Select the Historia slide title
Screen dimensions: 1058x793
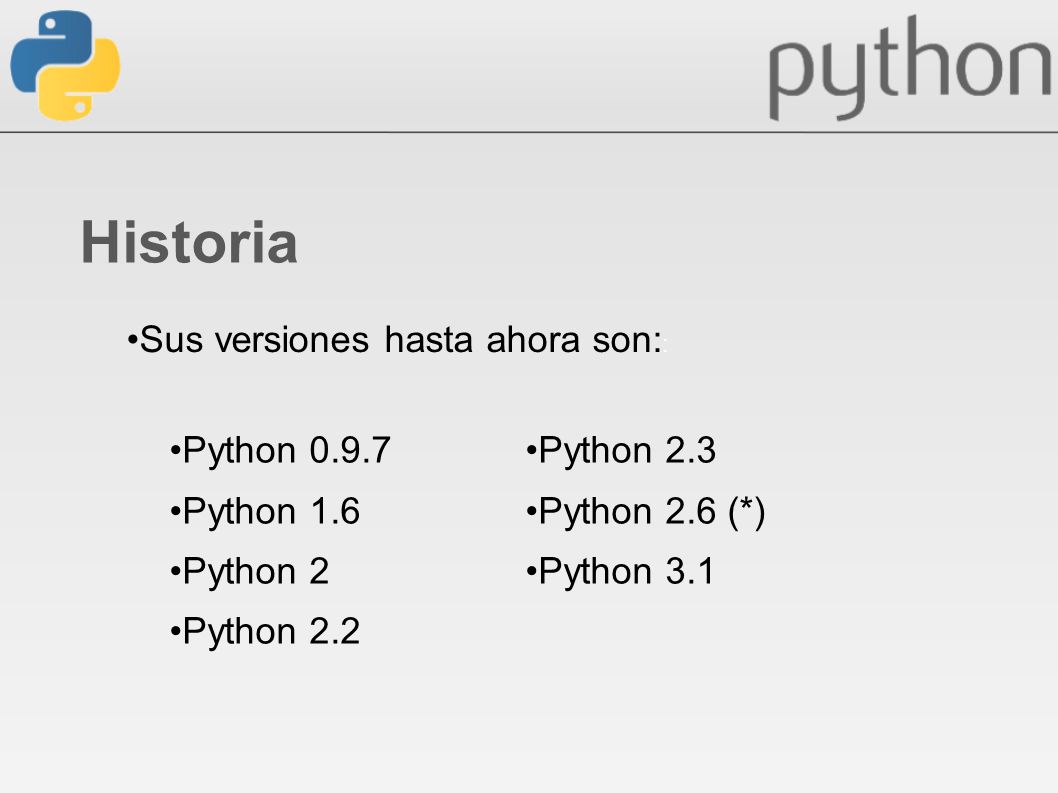(x=189, y=242)
